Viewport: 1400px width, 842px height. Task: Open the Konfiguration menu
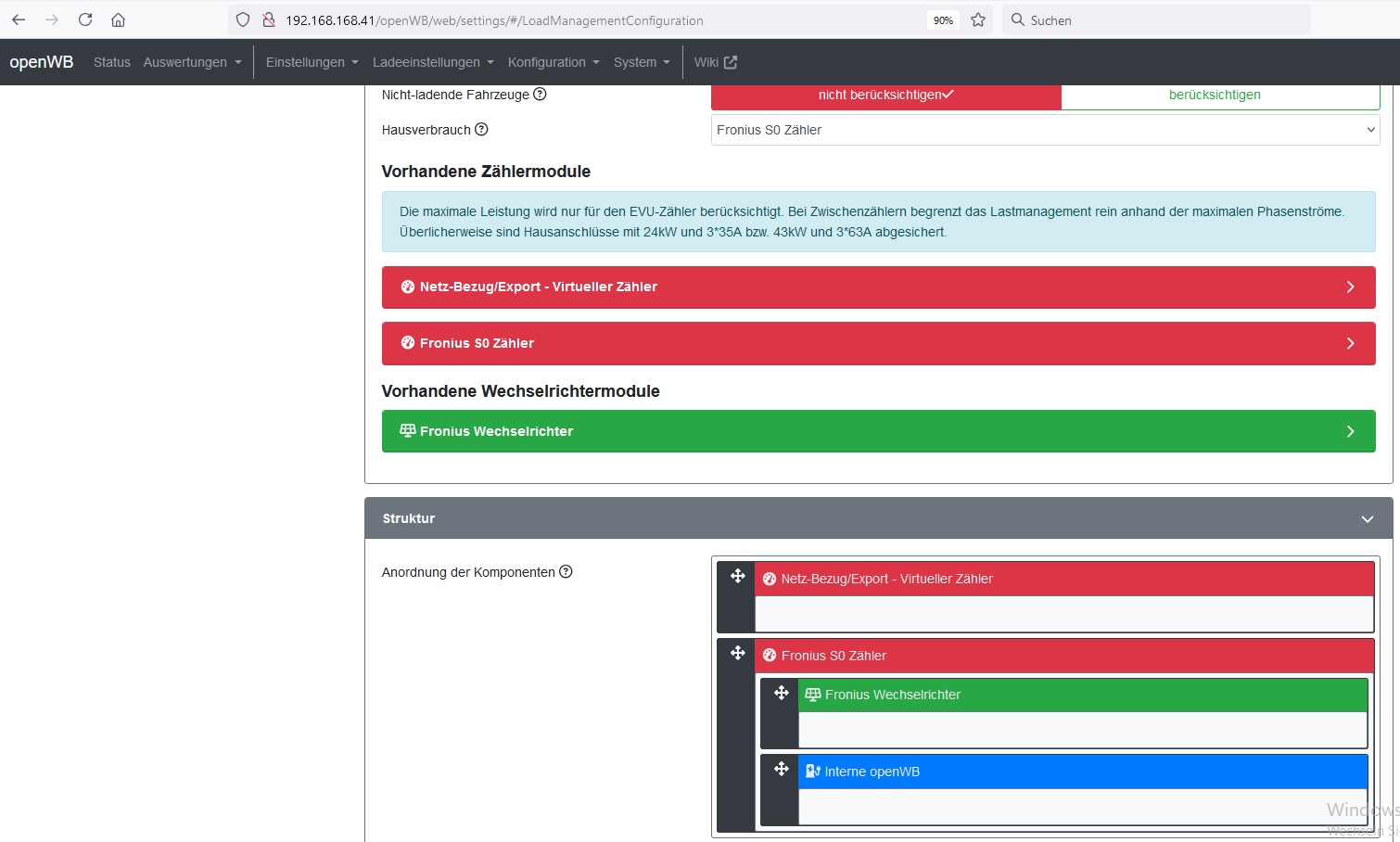point(554,62)
